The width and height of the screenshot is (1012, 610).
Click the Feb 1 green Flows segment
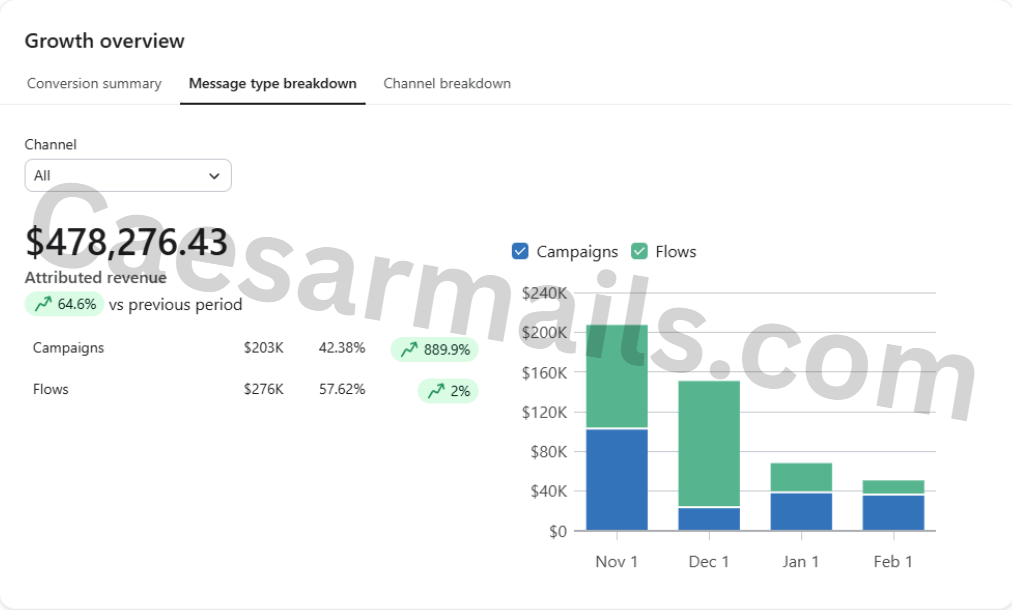(x=893, y=487)
